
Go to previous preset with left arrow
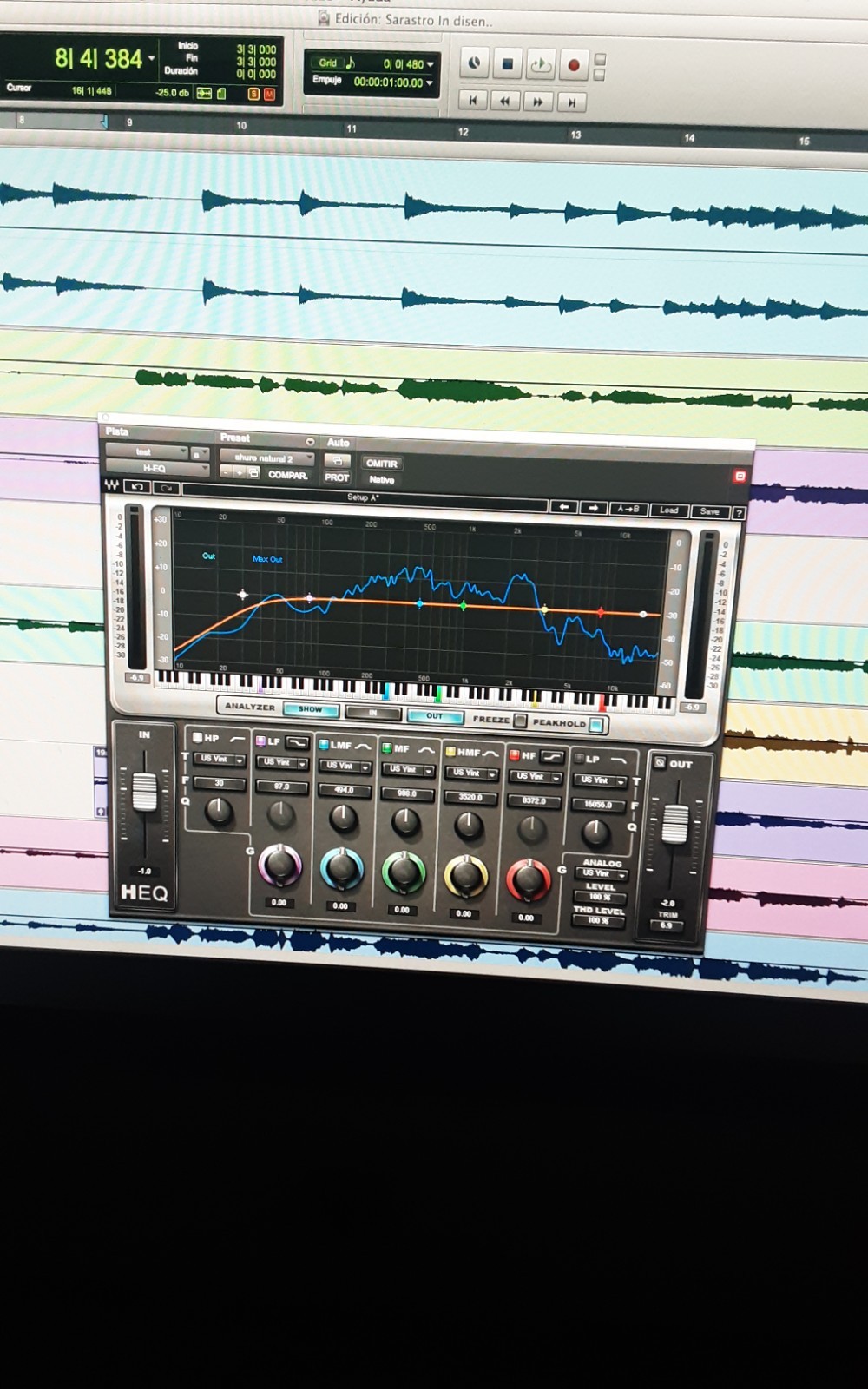[x=564, y=507]
